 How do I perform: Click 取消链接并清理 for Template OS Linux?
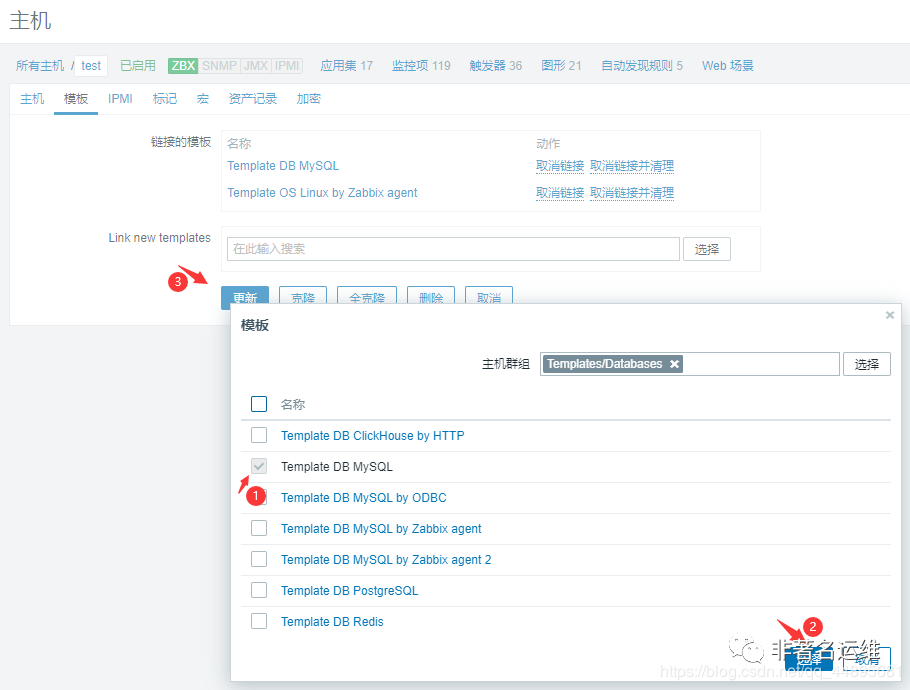[x=631, y=193]
